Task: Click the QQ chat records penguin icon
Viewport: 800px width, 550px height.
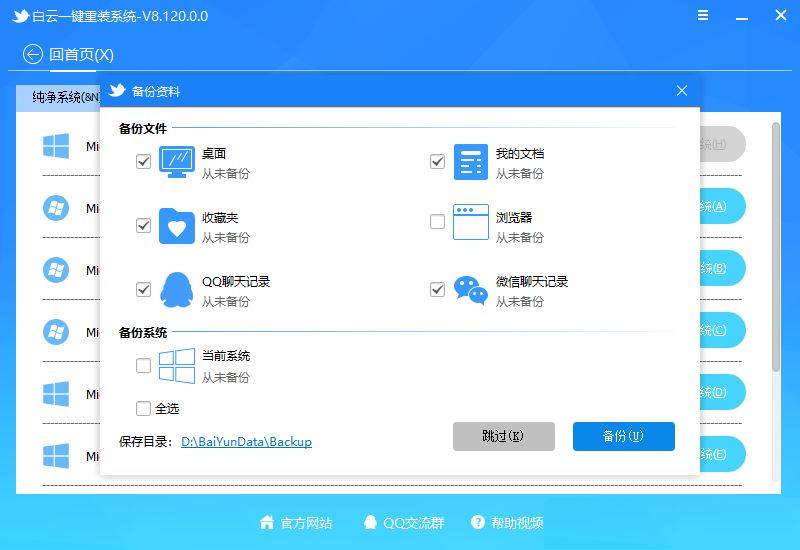Action: tap(177, 290)
